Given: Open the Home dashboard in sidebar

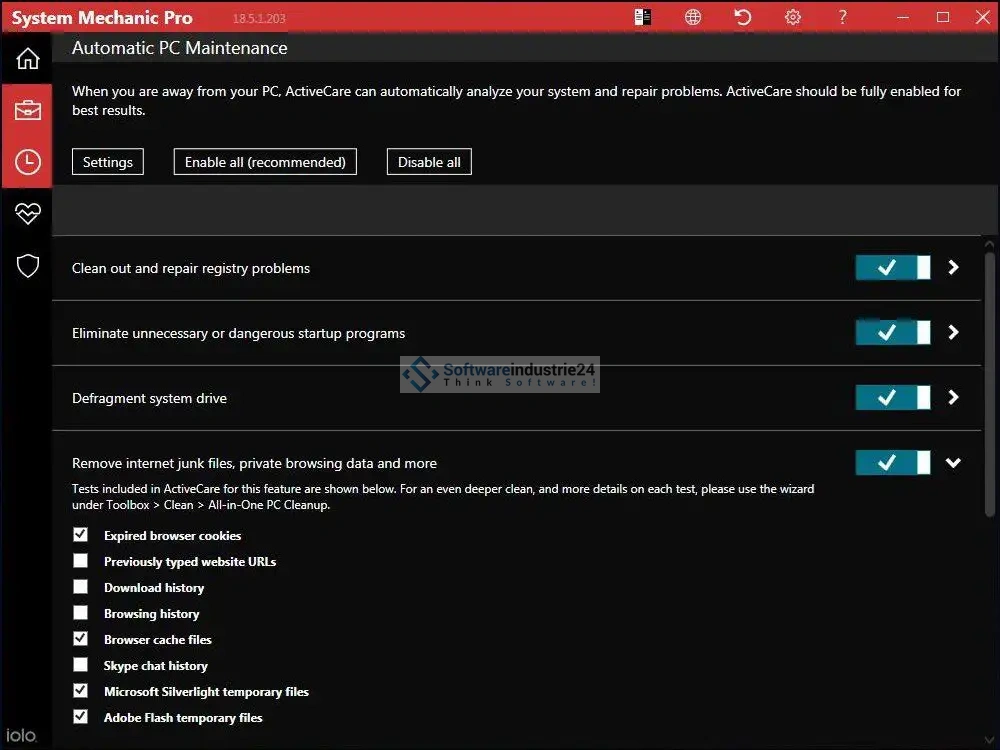Looking at the screenshot, I should (x=27, y=59).
